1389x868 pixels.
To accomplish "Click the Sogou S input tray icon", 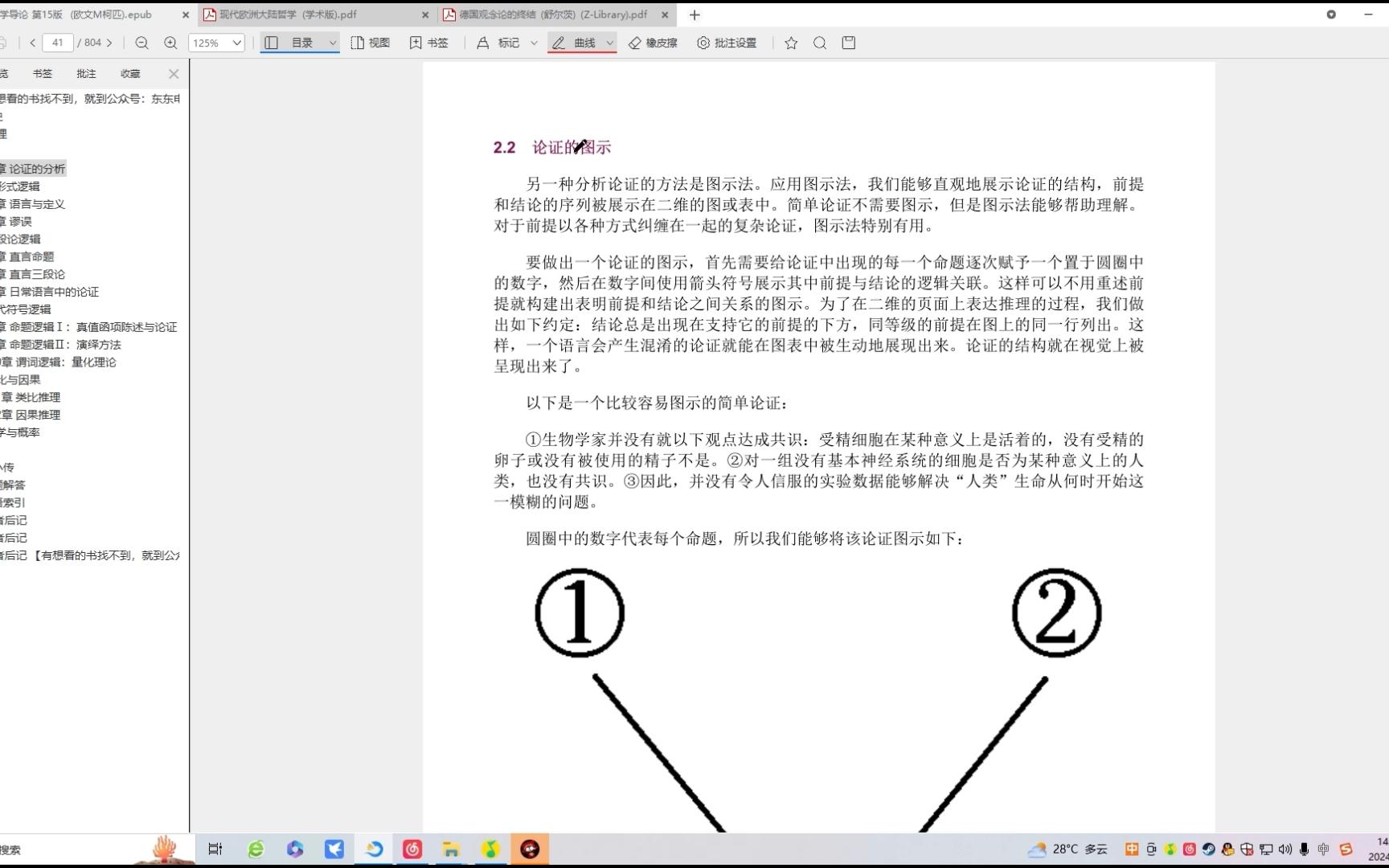I will click(x=1346, y=849).
